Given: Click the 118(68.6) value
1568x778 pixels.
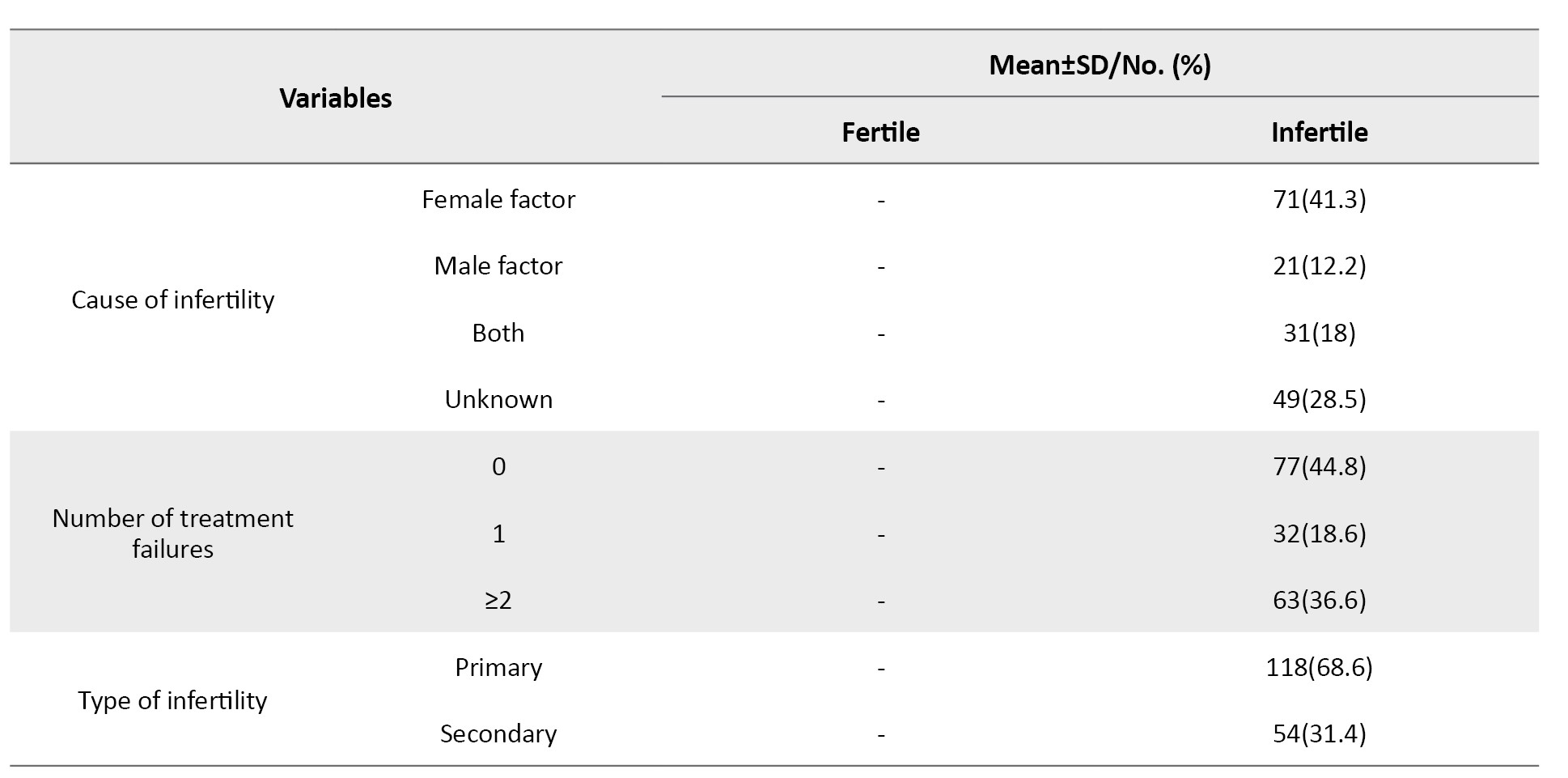Looking at the screenshot, I should click(1319, 667).
